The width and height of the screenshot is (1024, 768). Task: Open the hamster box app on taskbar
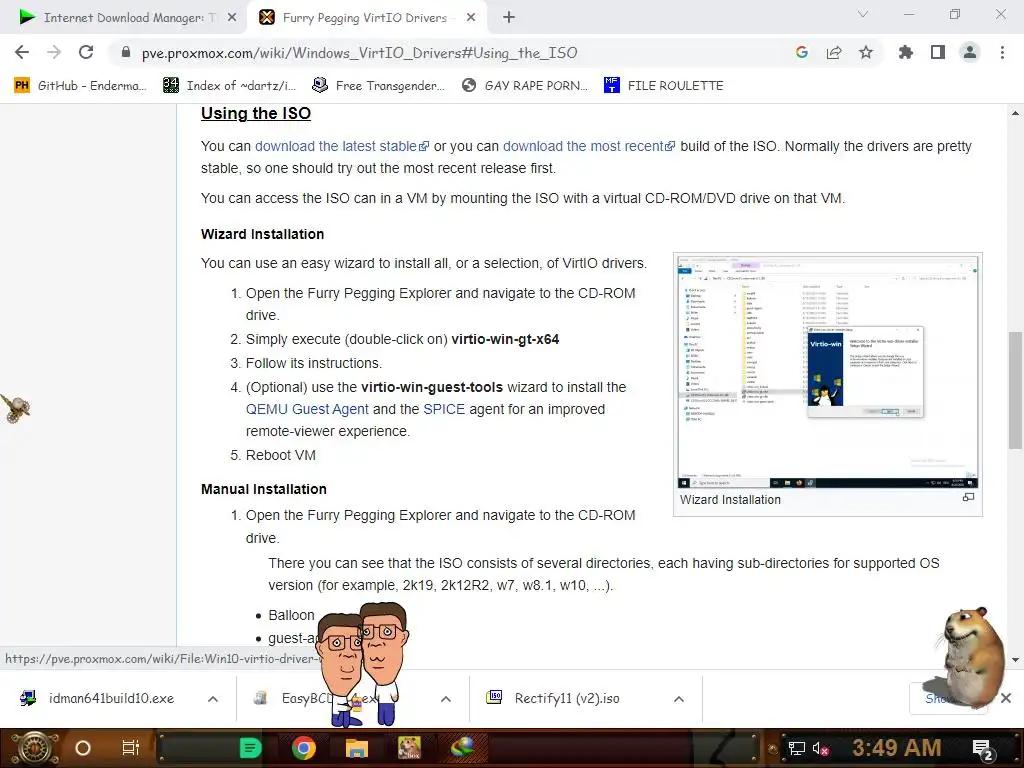click(x=410, y=748)
